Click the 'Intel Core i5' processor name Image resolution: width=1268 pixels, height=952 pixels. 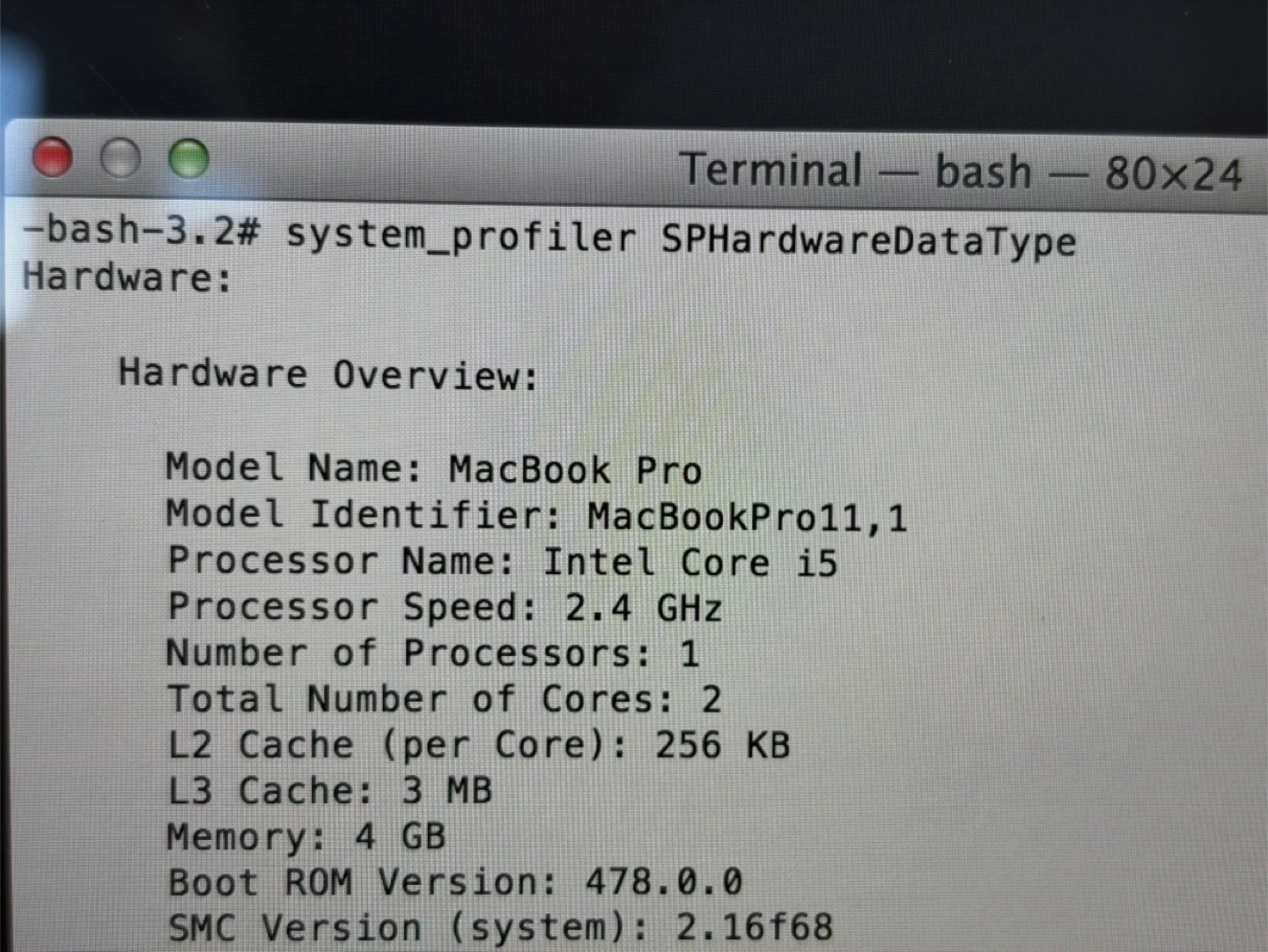pyautogui.click(x=689, y=563)
